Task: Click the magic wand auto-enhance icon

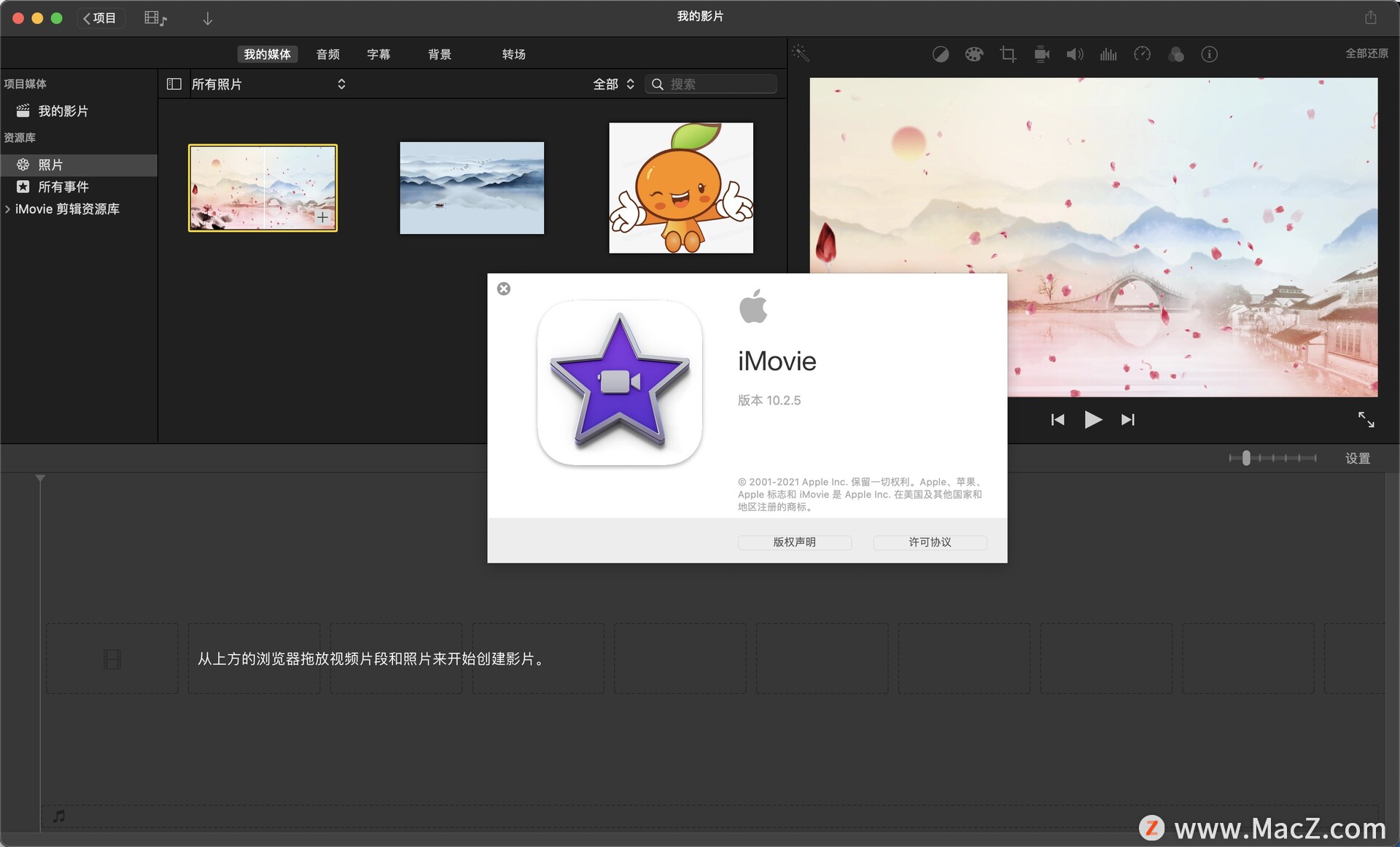Action: (x=800, y=53)
